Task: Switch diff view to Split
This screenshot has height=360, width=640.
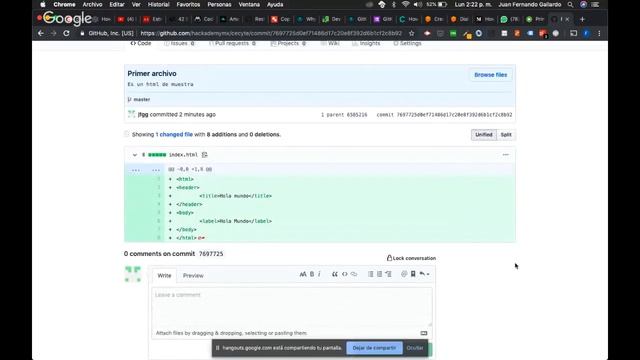Action: tap(506, 135)
